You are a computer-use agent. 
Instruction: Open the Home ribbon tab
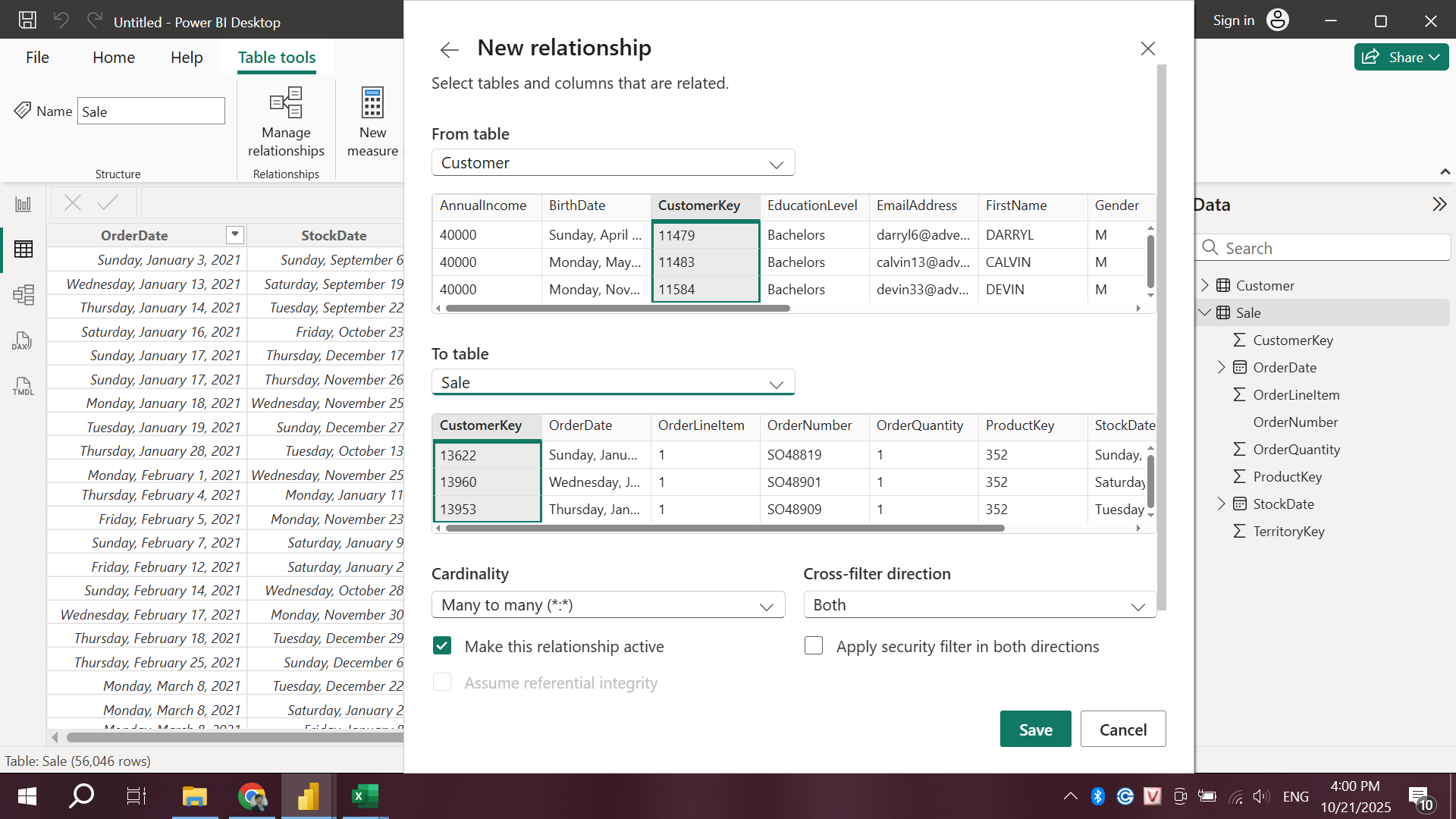point(114,58)
